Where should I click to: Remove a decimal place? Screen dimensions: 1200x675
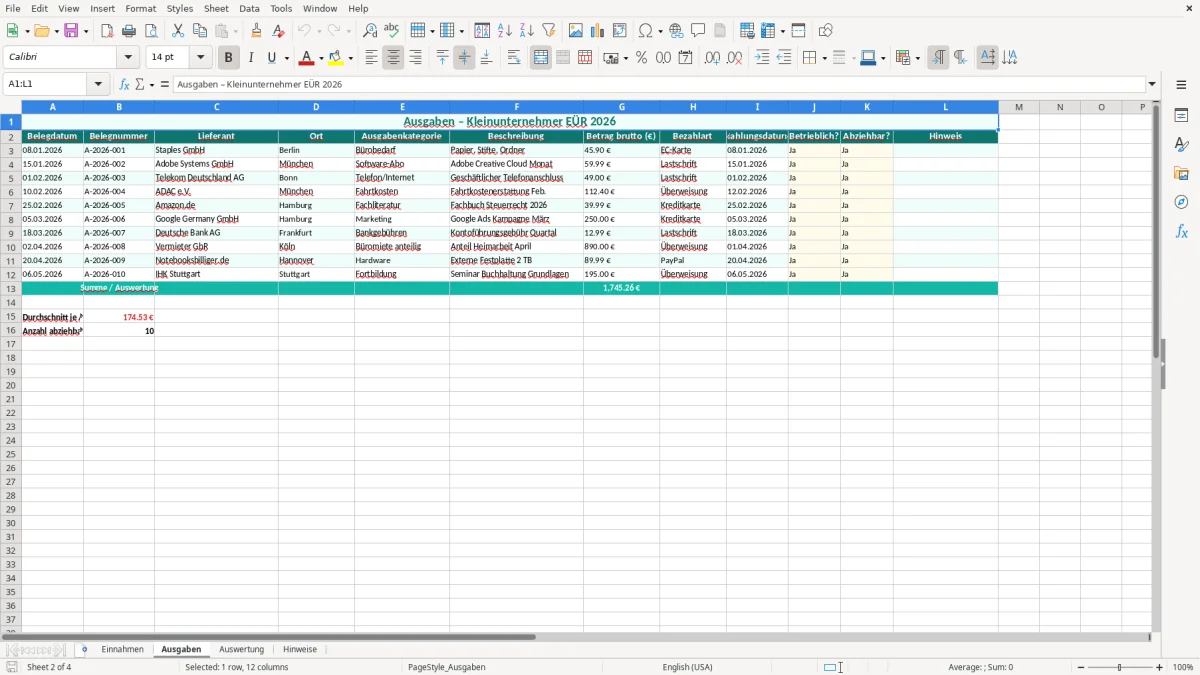735,58
